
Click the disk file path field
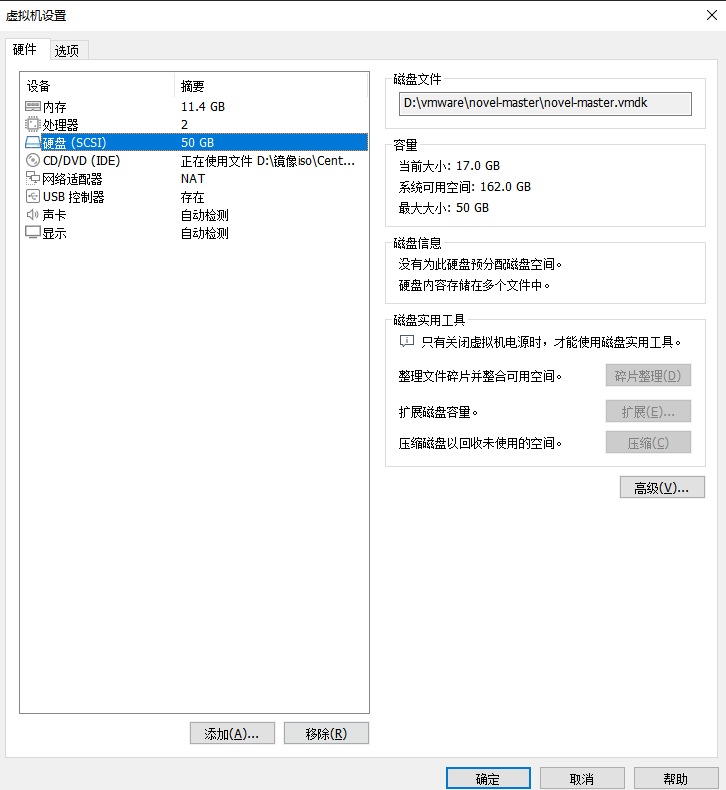coord(545,104)
